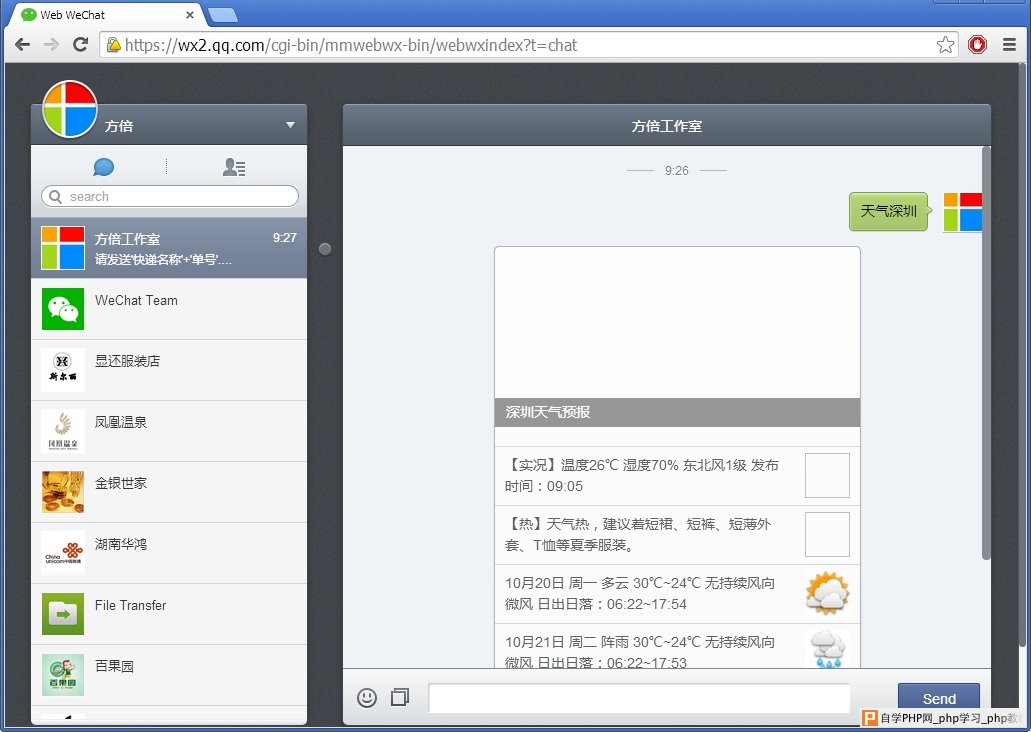Viewport: 1031px width, 732px height.
Task: Open the 百果园 chat
Action: click(x=169, y=675)
